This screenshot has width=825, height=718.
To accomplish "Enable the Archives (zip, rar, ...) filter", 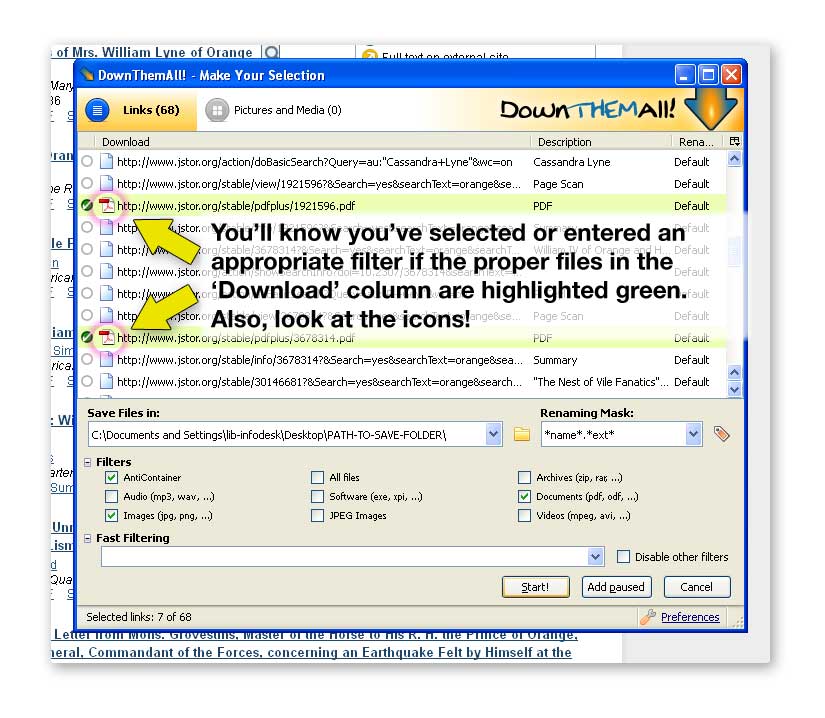I will pyautogui.click(x=524, y=477).
